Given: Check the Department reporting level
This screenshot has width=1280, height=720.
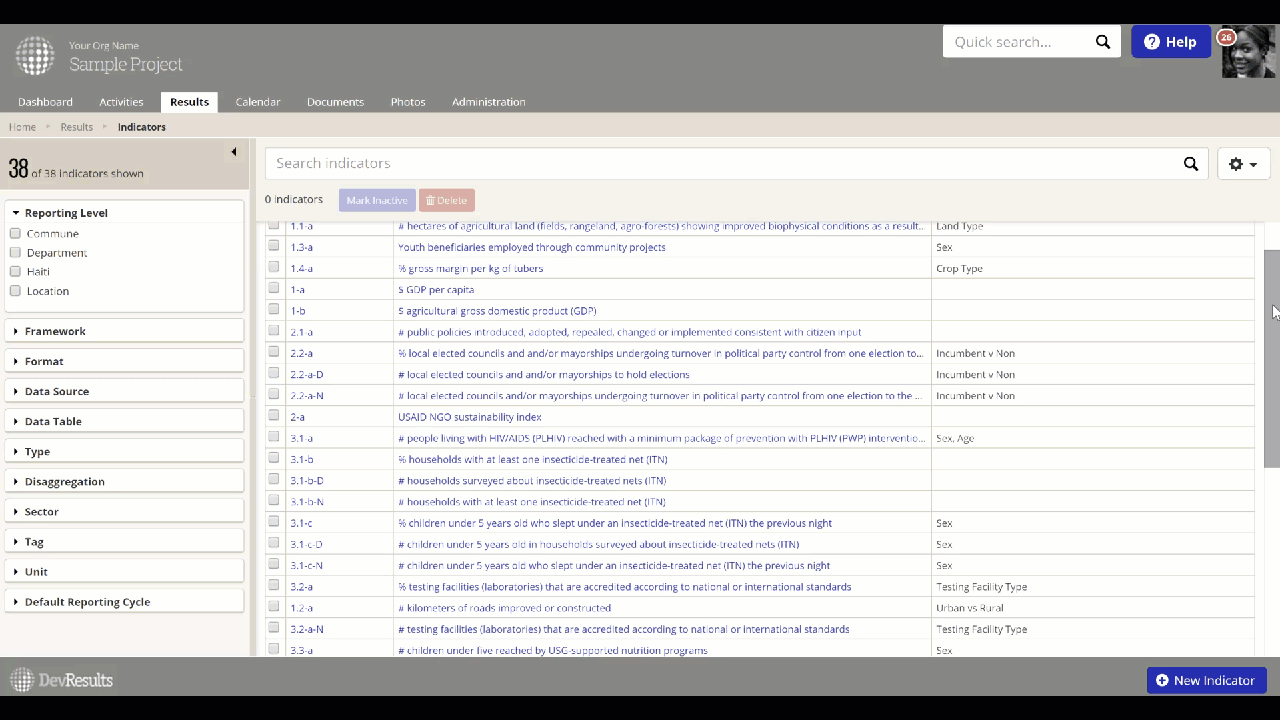Looking at the screenshot, I should 15,252.
